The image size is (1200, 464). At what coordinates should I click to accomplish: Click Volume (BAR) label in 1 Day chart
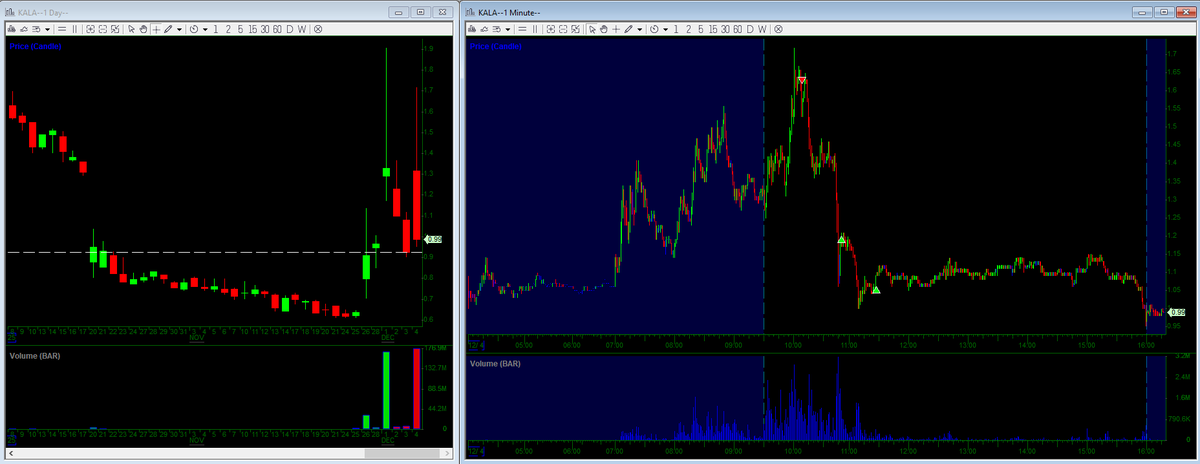[x=34, y=355]
